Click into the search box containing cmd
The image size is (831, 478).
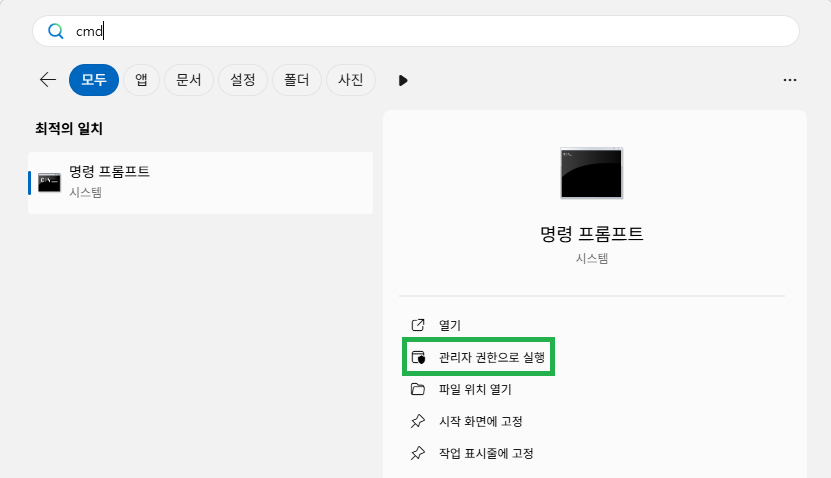pos(416,31)
